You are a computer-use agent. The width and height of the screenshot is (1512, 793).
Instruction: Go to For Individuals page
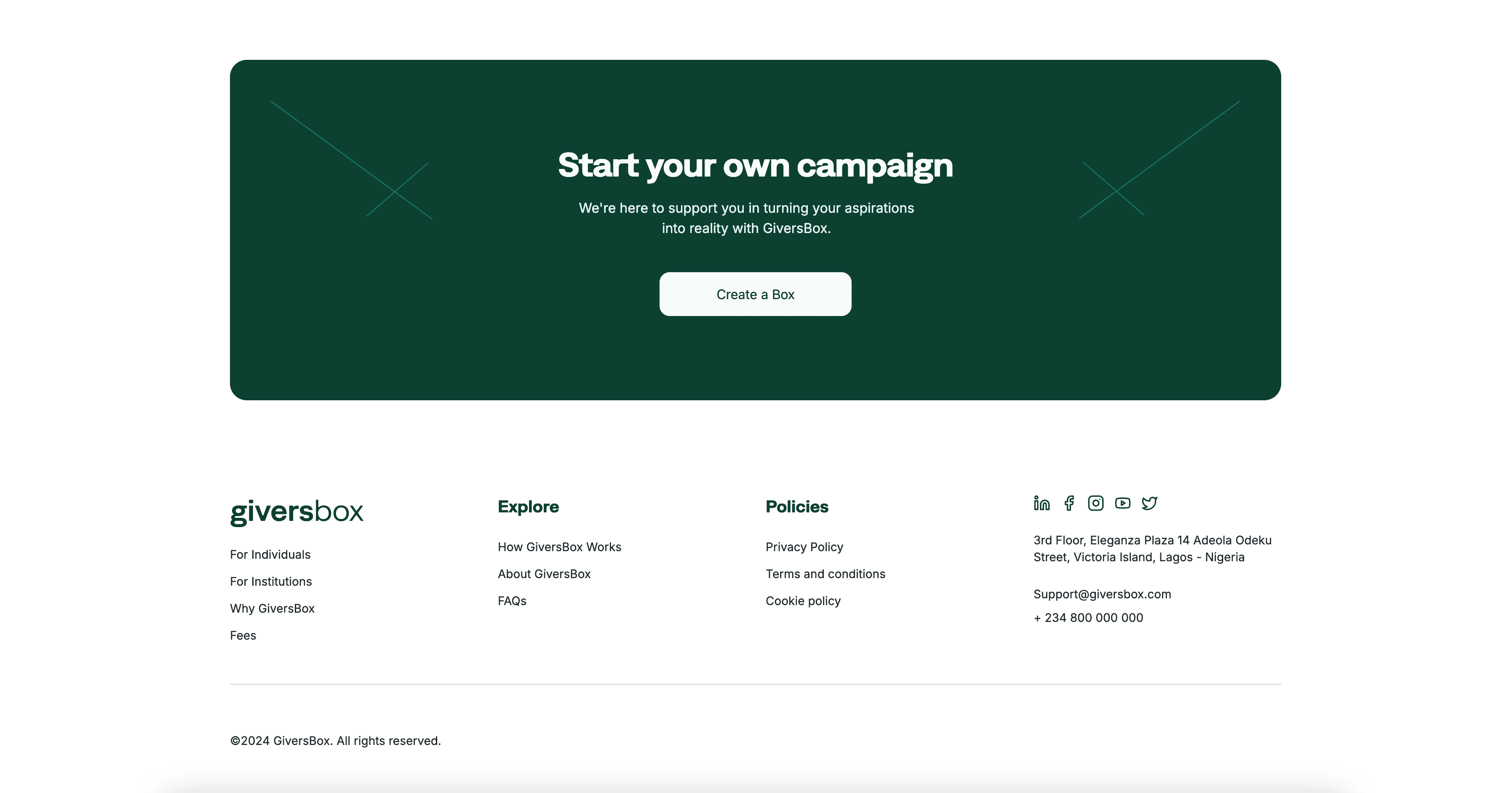click(x=270, y=555)
